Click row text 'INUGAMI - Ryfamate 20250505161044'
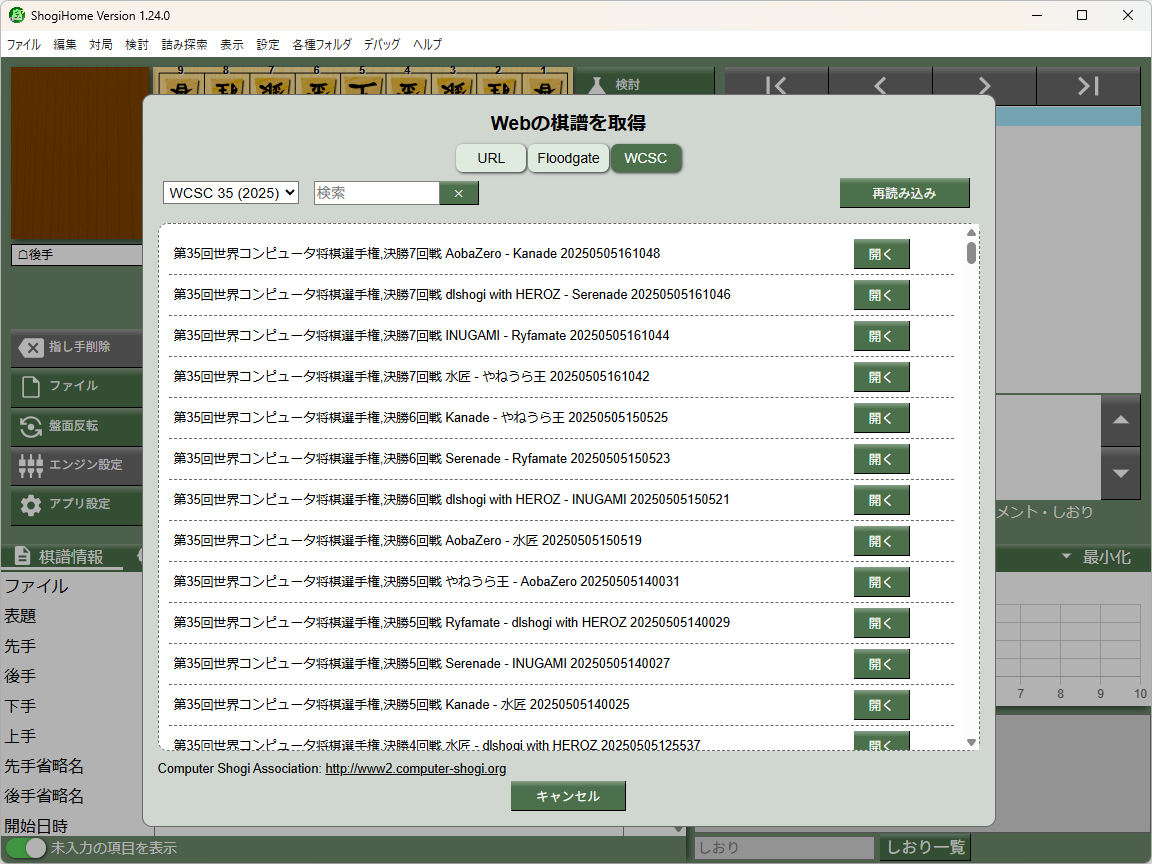The width and height of the screenshot is (1152, 864). 558,336
